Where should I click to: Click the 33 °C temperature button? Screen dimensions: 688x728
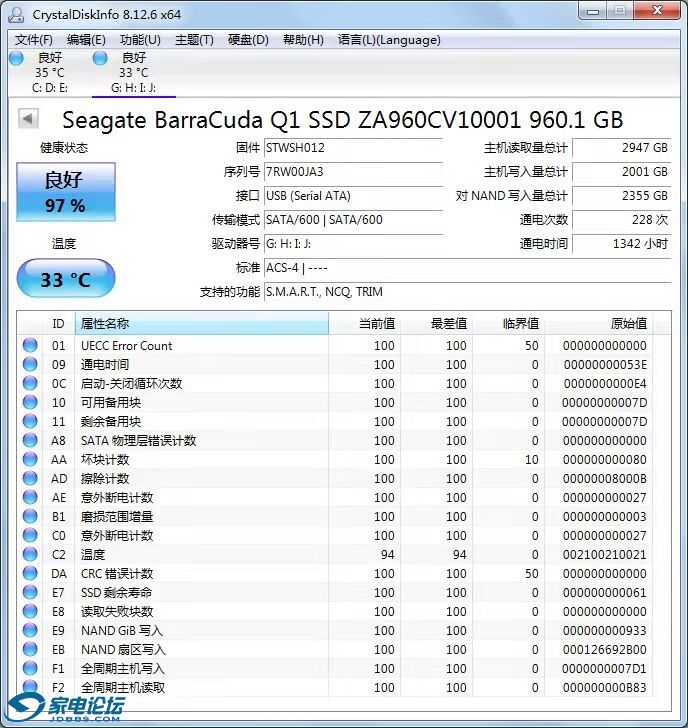click(x=66, y=278)
